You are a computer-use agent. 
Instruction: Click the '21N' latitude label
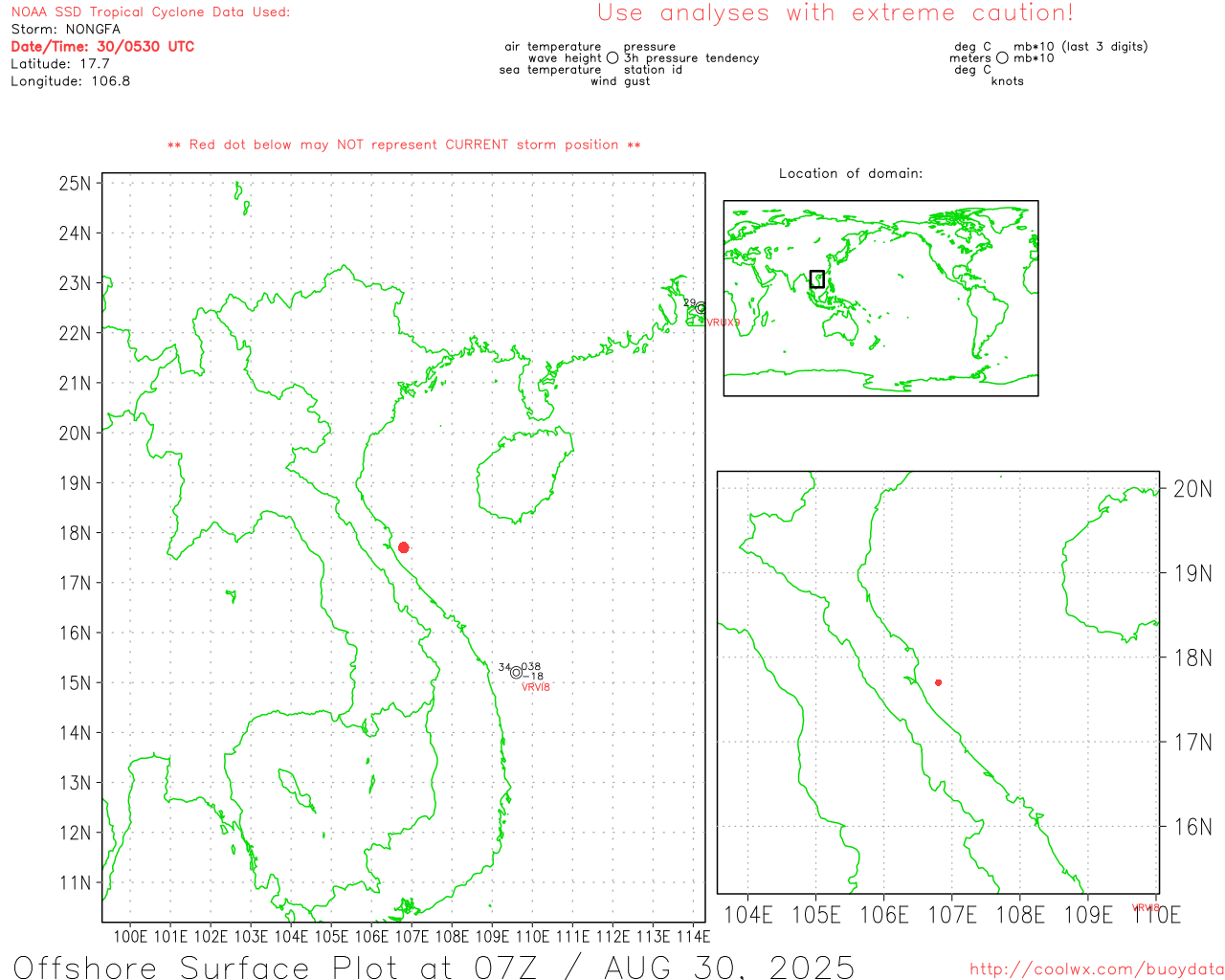coord(76,383)
